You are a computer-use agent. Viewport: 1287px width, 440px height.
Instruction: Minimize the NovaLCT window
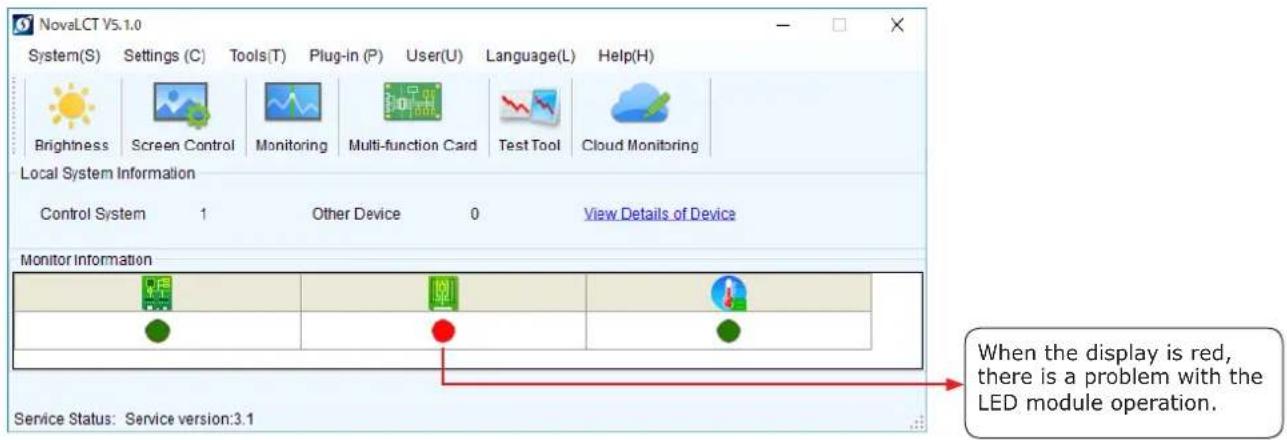tap(784, 25)
